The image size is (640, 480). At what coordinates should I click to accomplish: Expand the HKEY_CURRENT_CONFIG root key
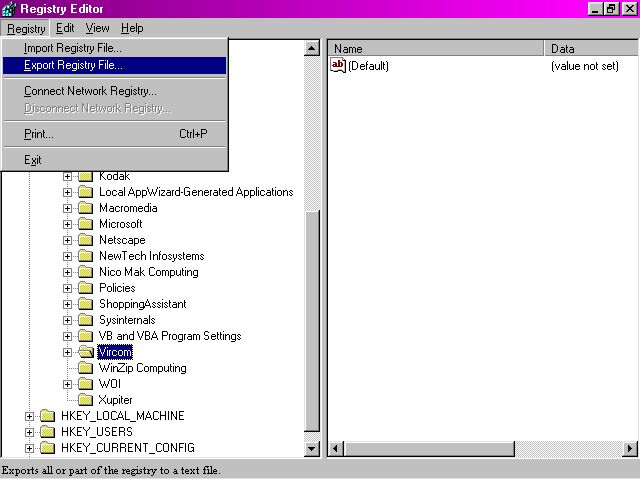click(x=29, y=448)
